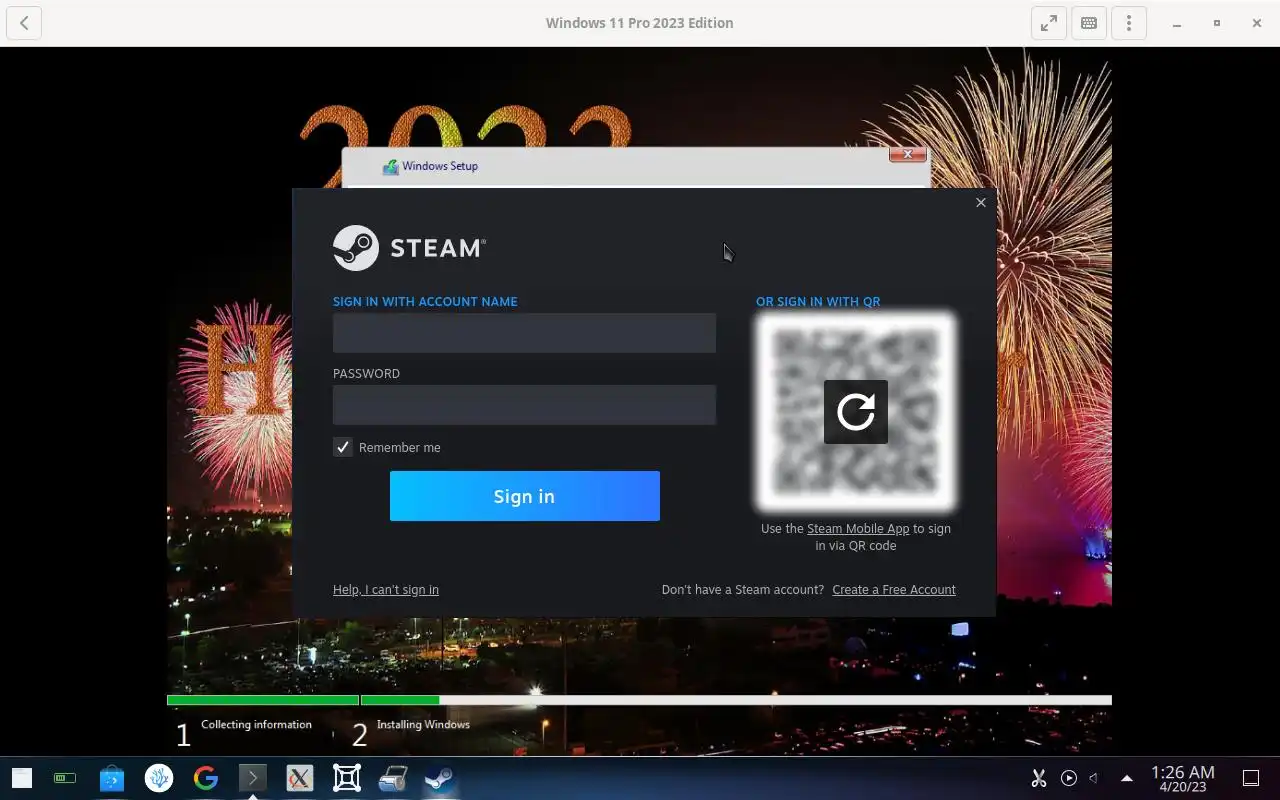Viewport: 1280px width, 800px height.
Task: Close the Windows Setup window
Action: [x=907, y=154]
